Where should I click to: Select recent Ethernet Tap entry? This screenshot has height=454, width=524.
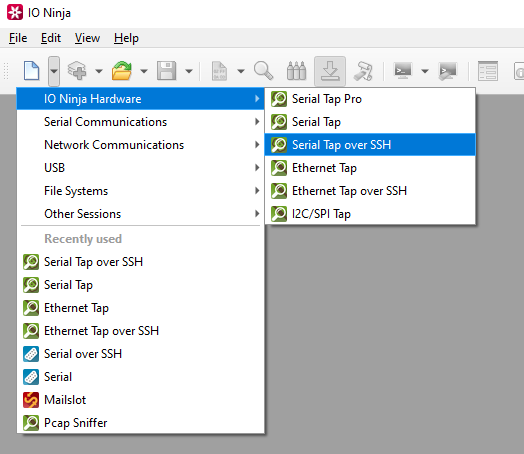pyautogui.click(x=140, y=308)
